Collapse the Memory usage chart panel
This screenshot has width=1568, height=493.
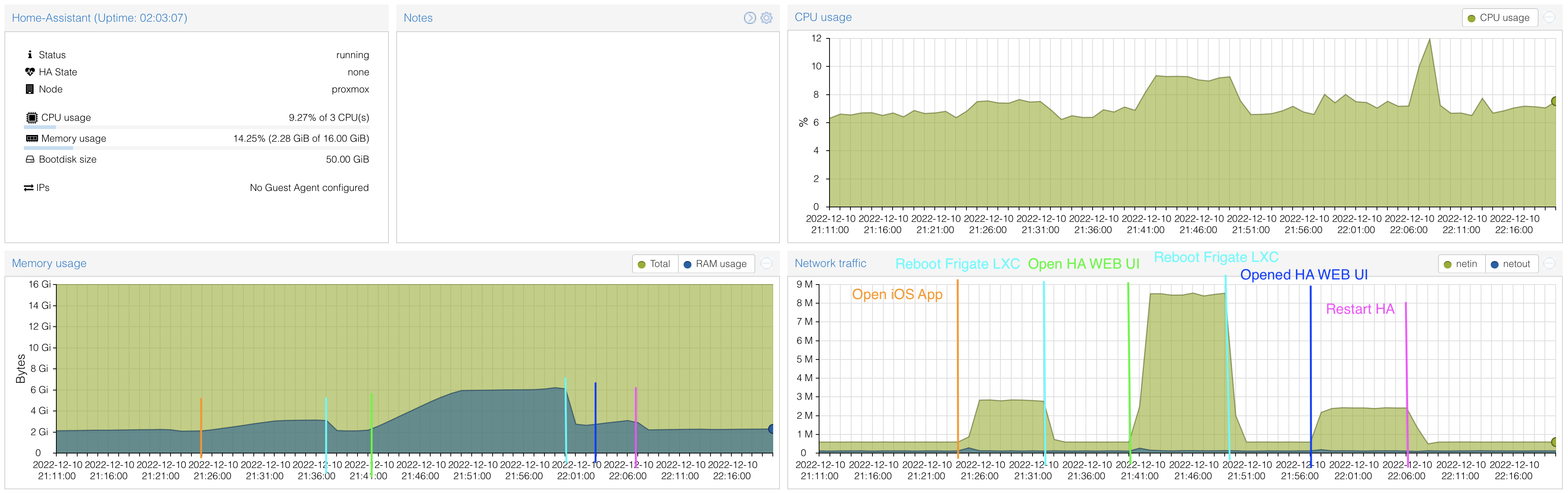(x=766, y=264)
